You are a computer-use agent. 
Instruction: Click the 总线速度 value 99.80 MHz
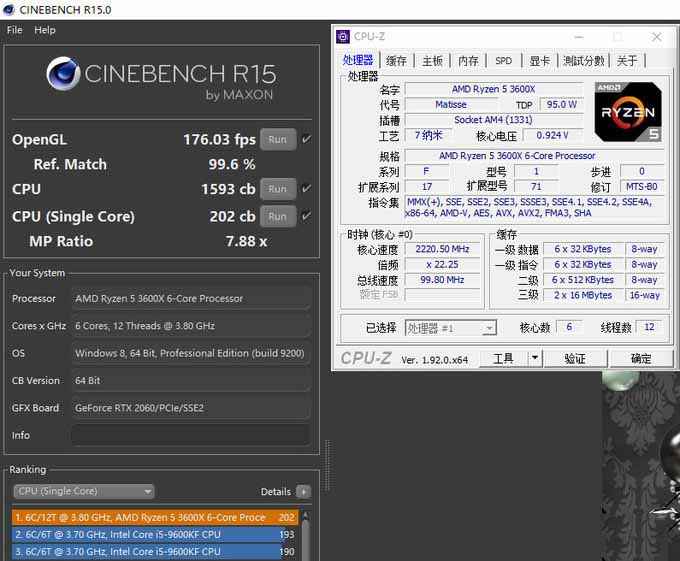(x=442, y=280)
